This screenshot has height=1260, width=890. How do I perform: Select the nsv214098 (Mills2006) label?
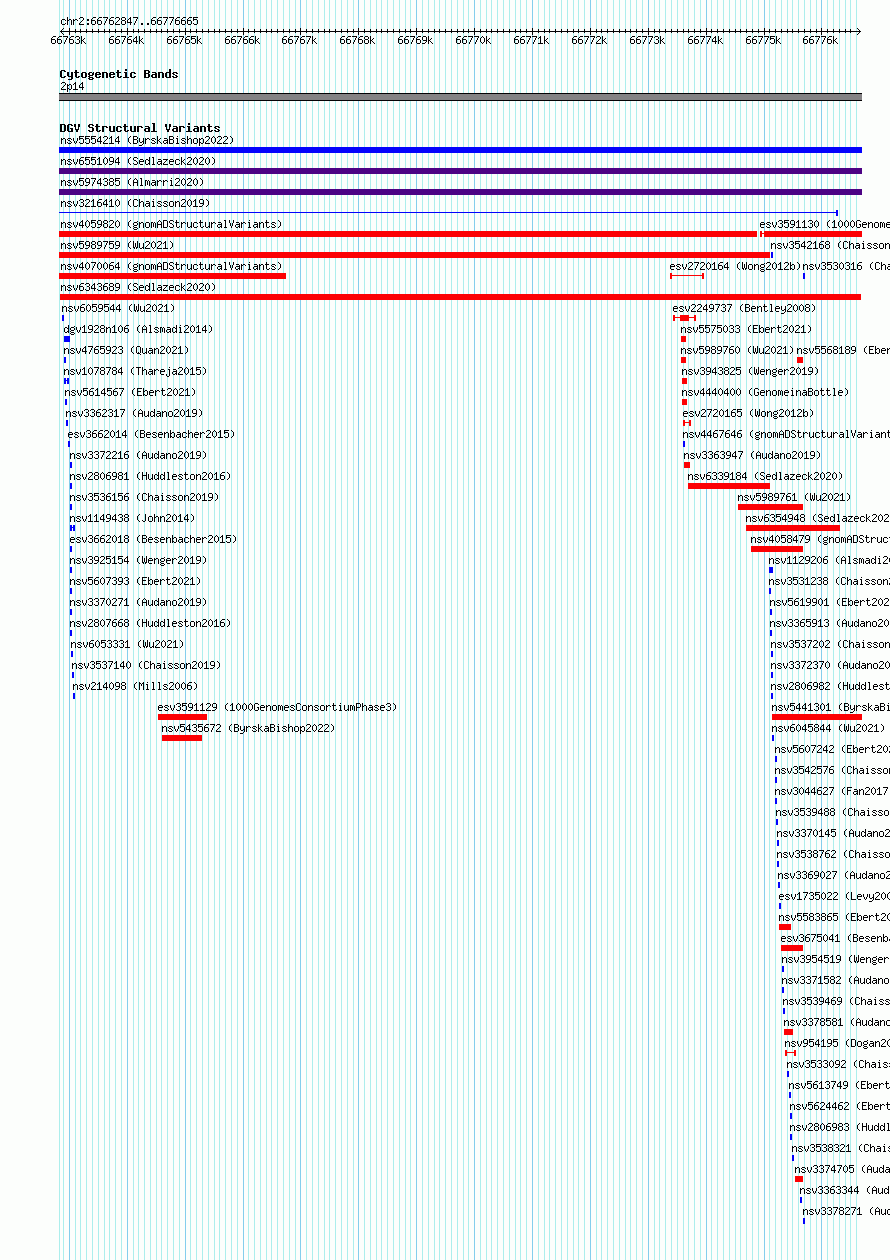tap(135, 686)
